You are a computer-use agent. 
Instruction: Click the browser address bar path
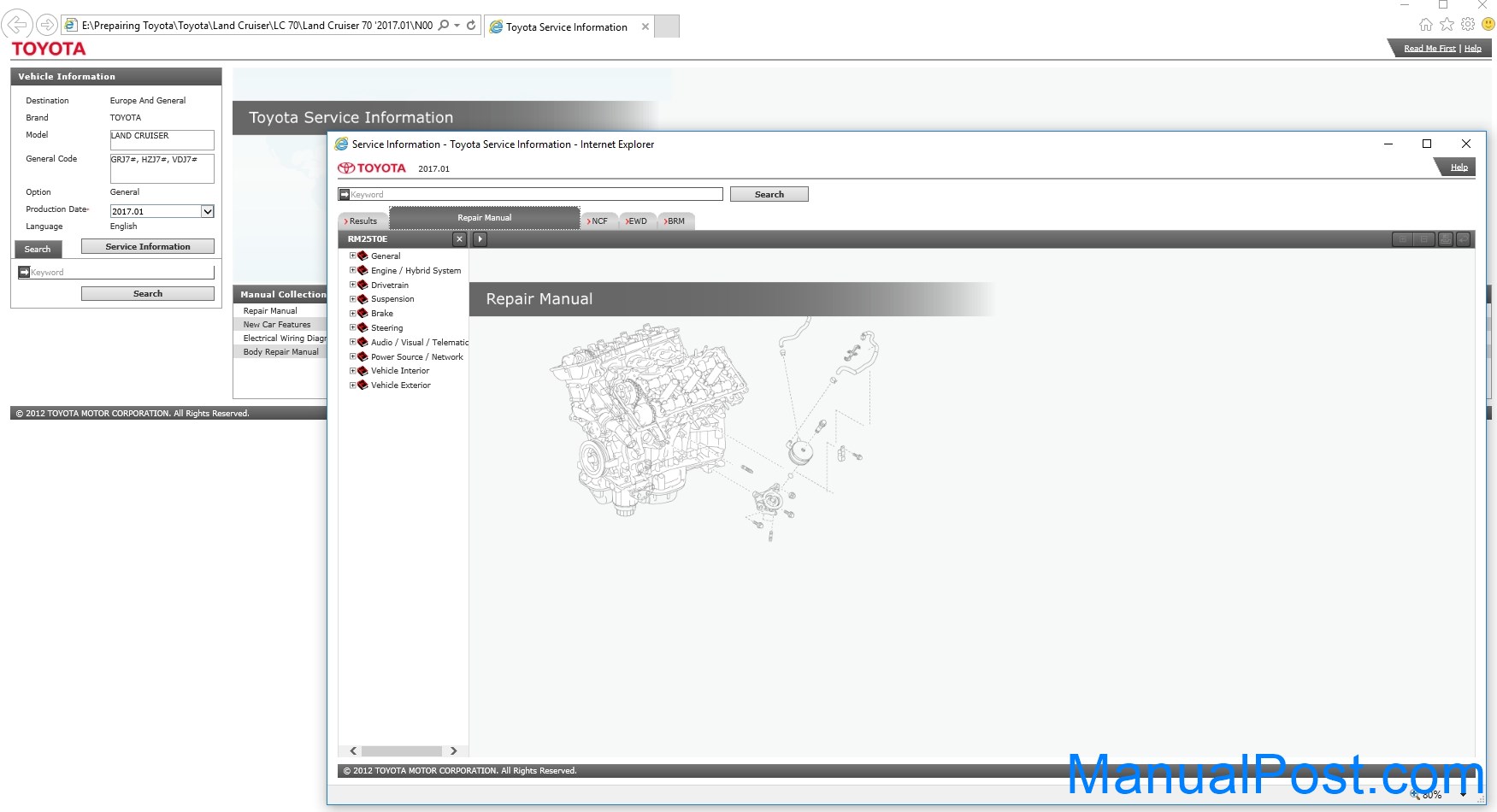(x=257, y=26)
